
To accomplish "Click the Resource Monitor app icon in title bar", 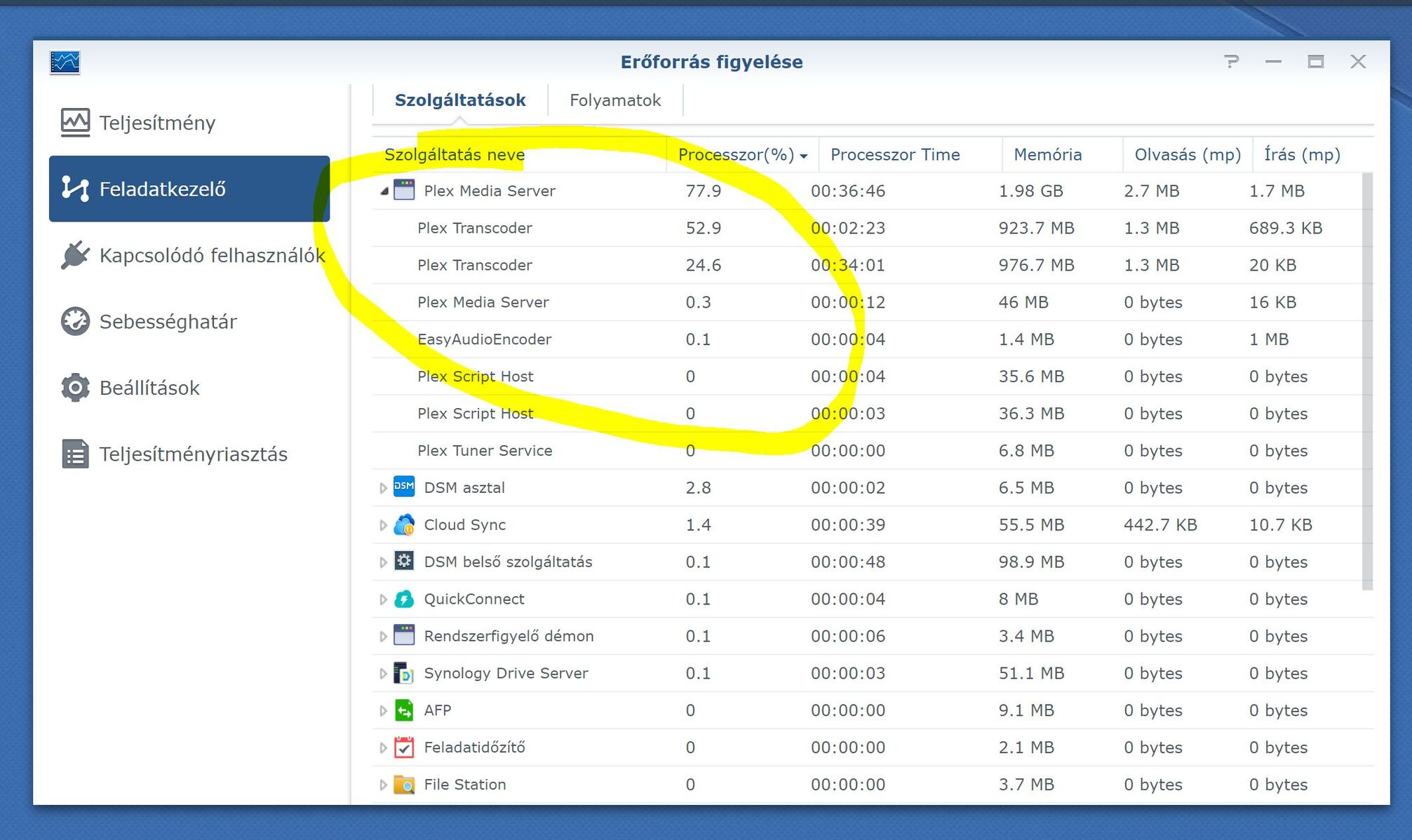I will (x=65, y=62).
